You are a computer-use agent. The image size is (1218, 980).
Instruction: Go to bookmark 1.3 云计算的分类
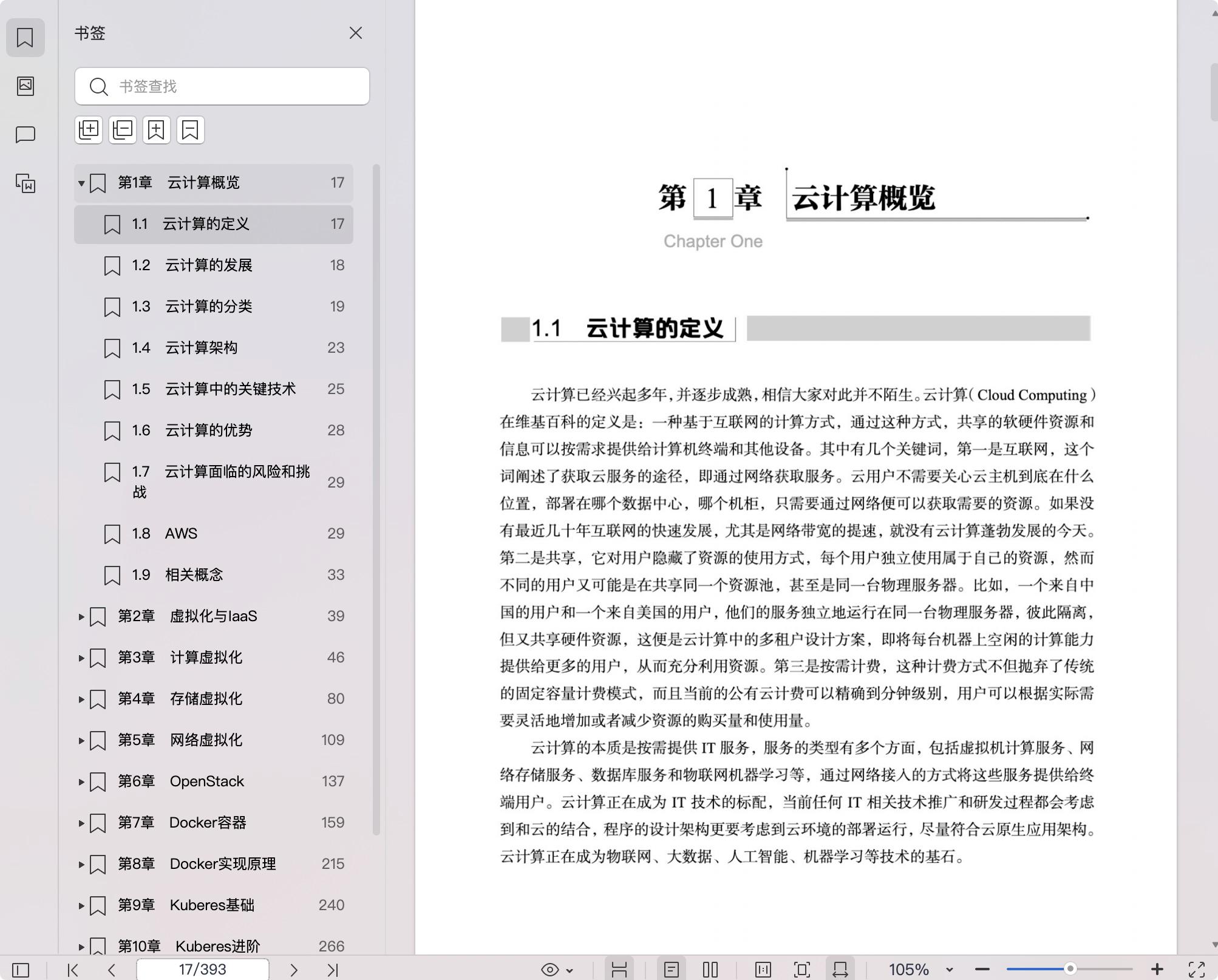point(214,307)
